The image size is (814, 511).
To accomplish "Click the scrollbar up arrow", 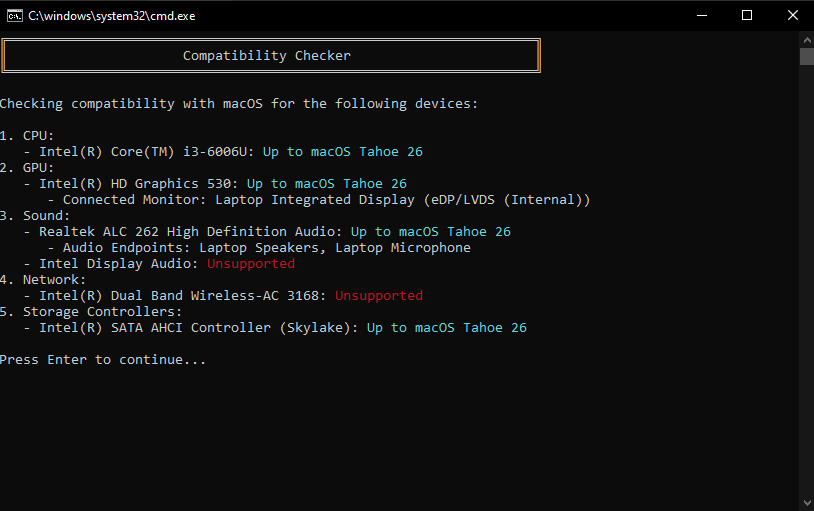I will tap(807, 40).
